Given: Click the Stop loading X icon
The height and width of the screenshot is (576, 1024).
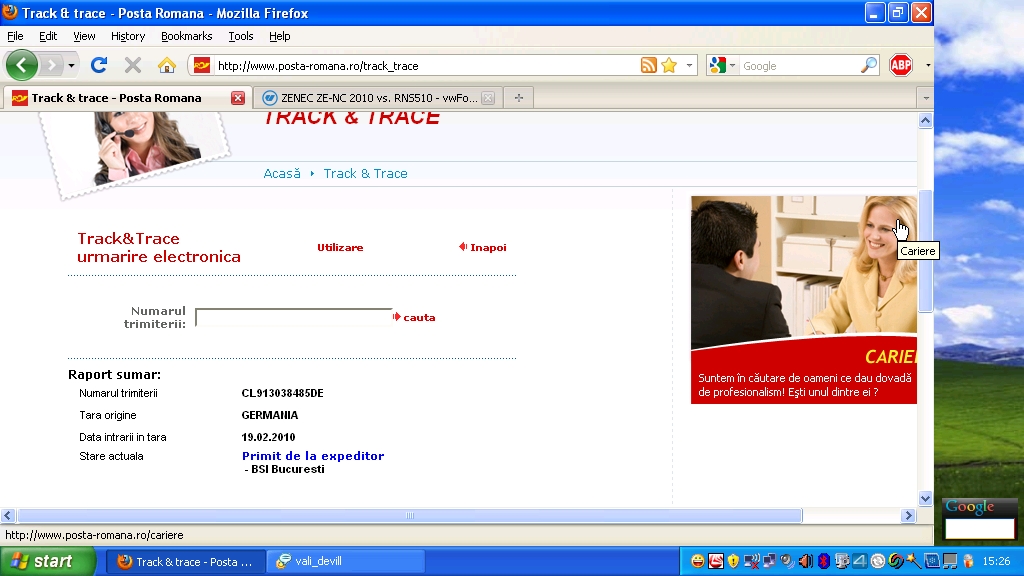Looking at the screenshot, I should pos(133,65).
